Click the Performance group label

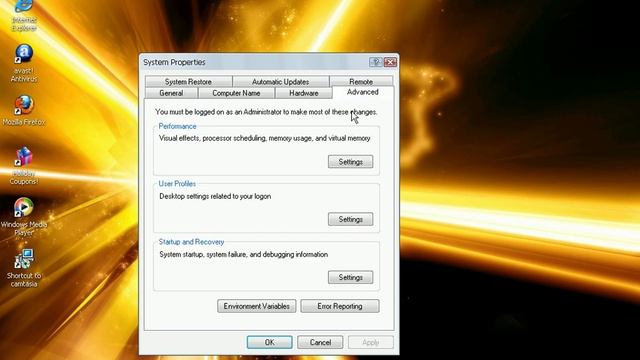(178, 126)
